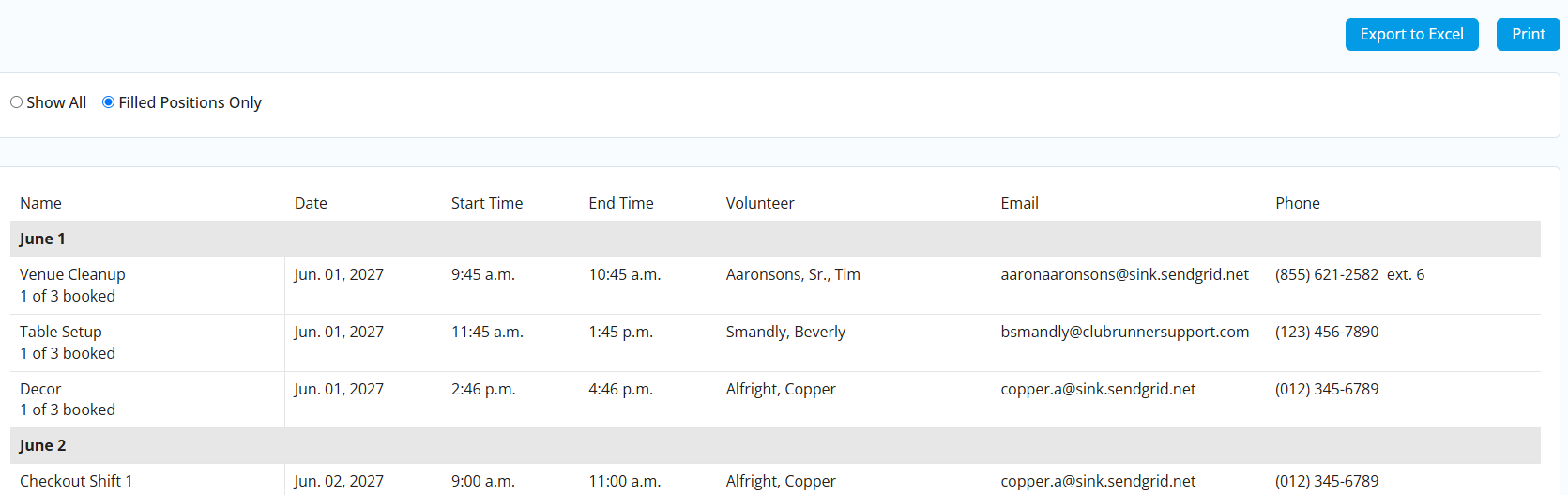
Task: Click the Table Setup task name
Action: (x=61, y=332)
